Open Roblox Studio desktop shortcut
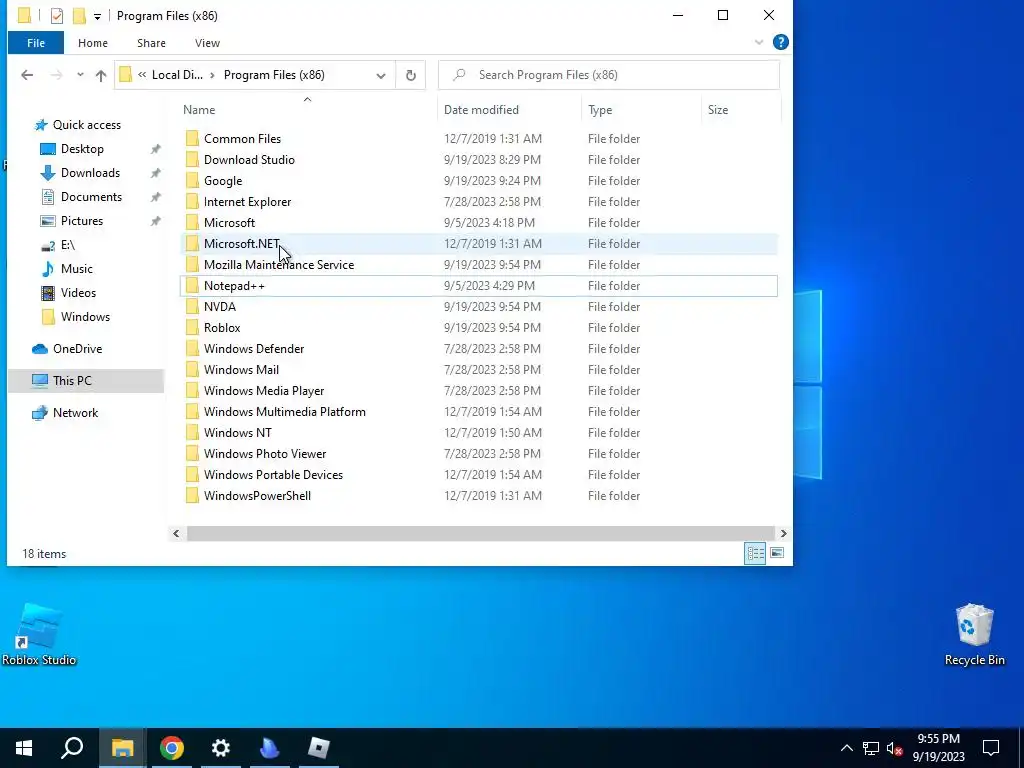This screenshot has height=768, width=1024. [x=39, y=634]
